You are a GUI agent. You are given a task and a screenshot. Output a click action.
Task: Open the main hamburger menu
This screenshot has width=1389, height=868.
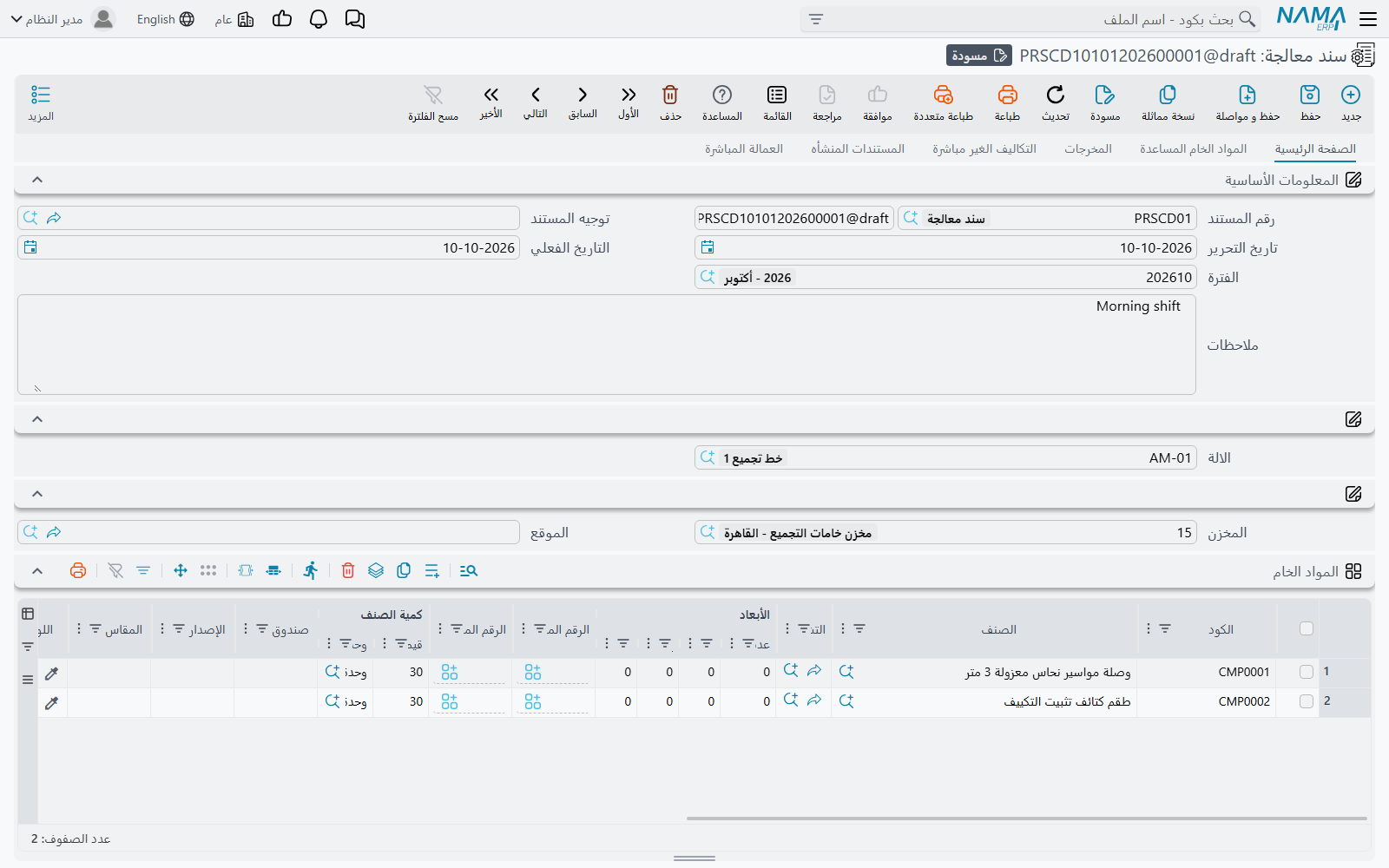coord(1368,19)
